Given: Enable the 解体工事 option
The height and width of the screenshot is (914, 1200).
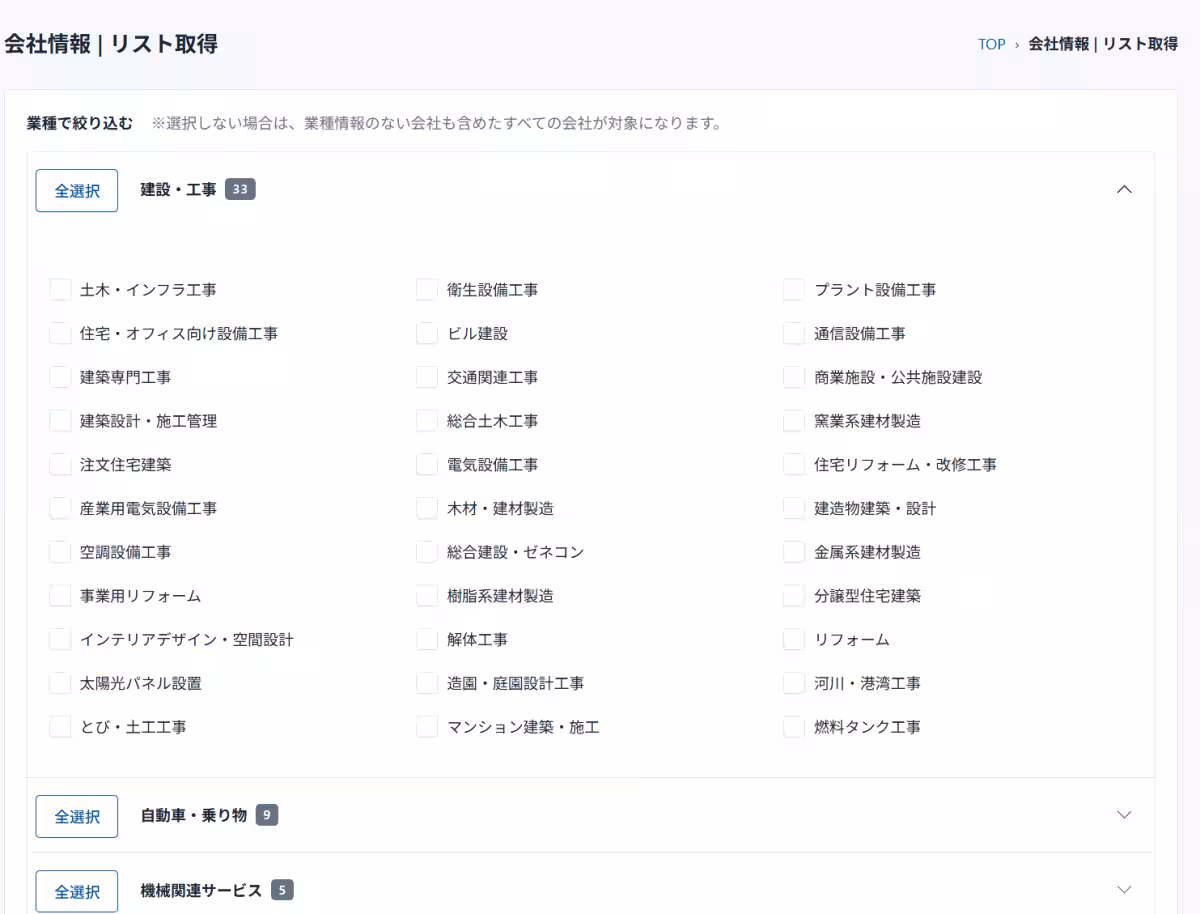Looking at the screenshot, I should (426, 639).
